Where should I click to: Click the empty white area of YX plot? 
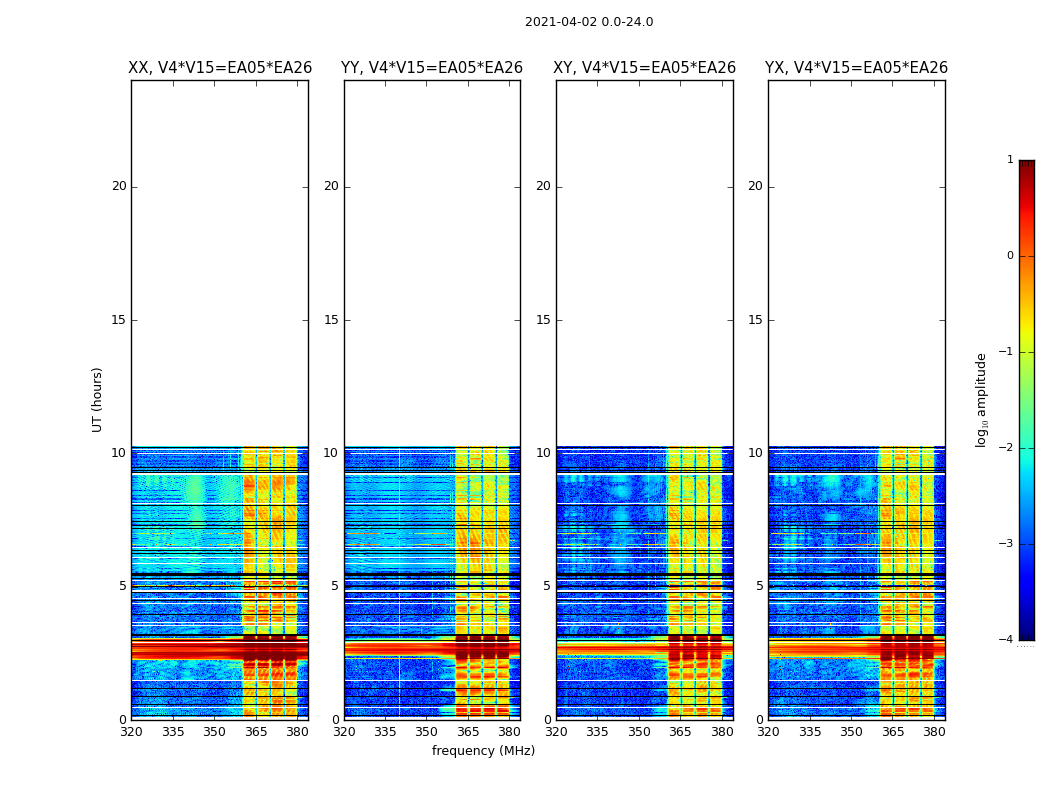tap(856, 262)
